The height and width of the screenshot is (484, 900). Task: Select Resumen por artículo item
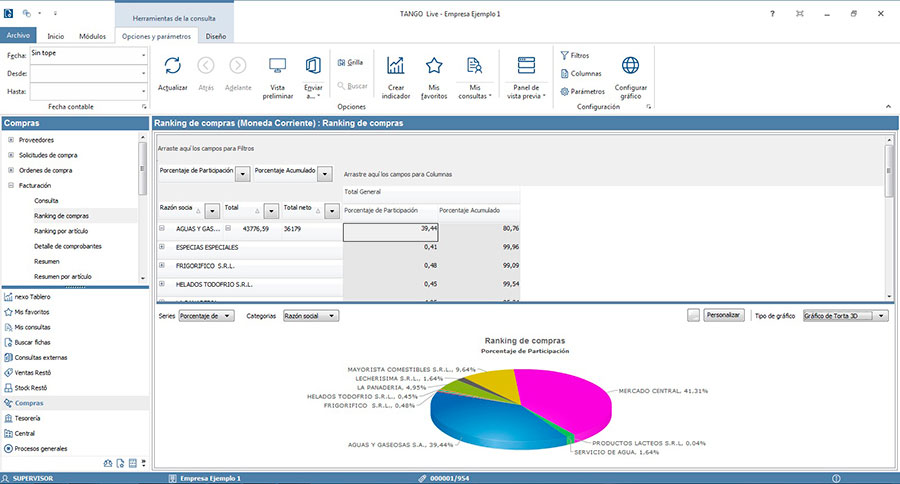[63, 277]
